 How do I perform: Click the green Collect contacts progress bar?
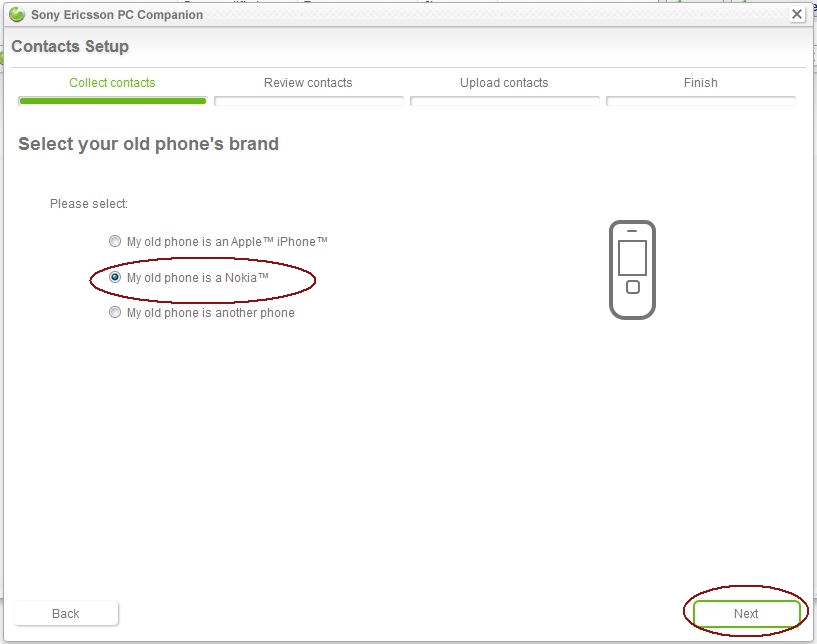coord(112,101)
